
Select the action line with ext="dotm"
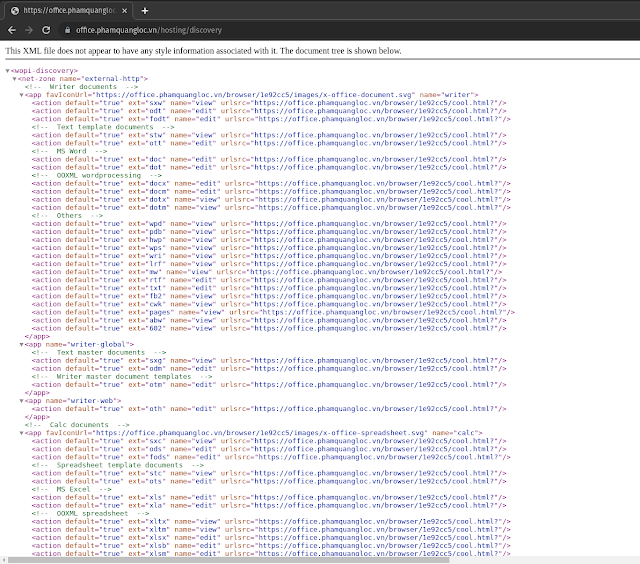271,208
